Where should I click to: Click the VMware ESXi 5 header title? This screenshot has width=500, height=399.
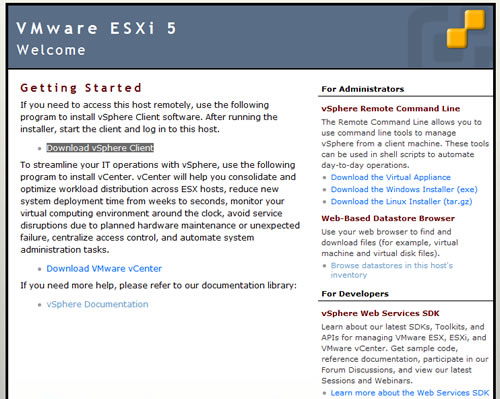96,28
